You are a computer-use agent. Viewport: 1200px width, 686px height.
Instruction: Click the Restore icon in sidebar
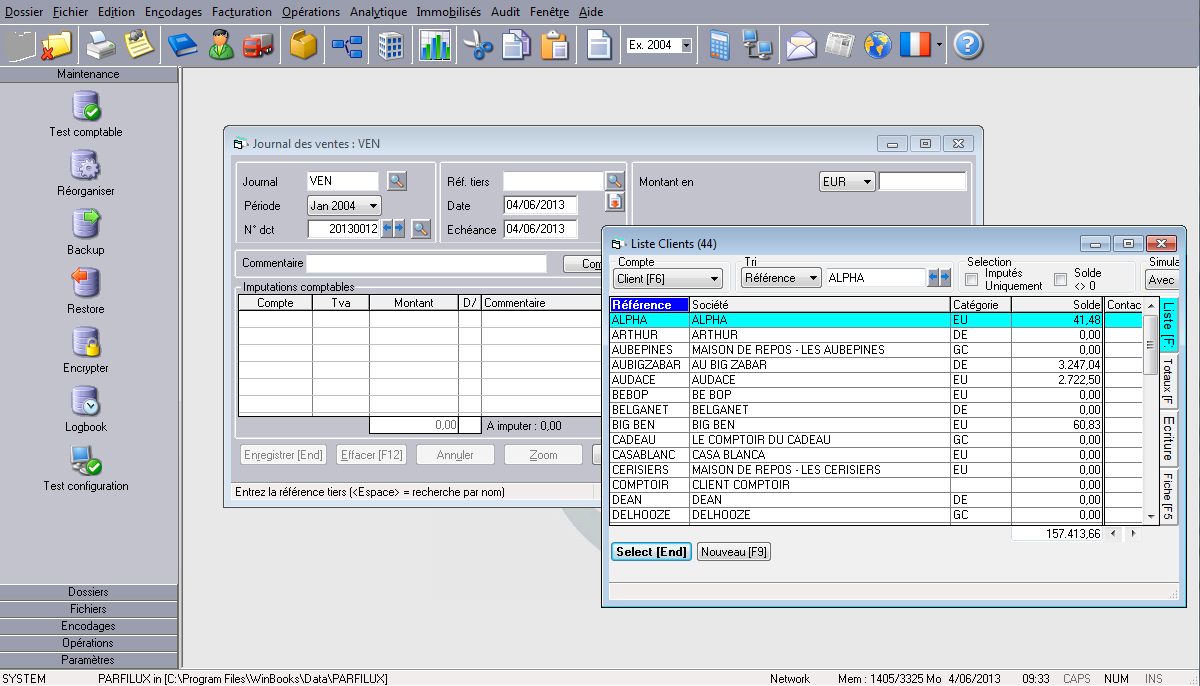pyautogui.click(x=86, y=283)
